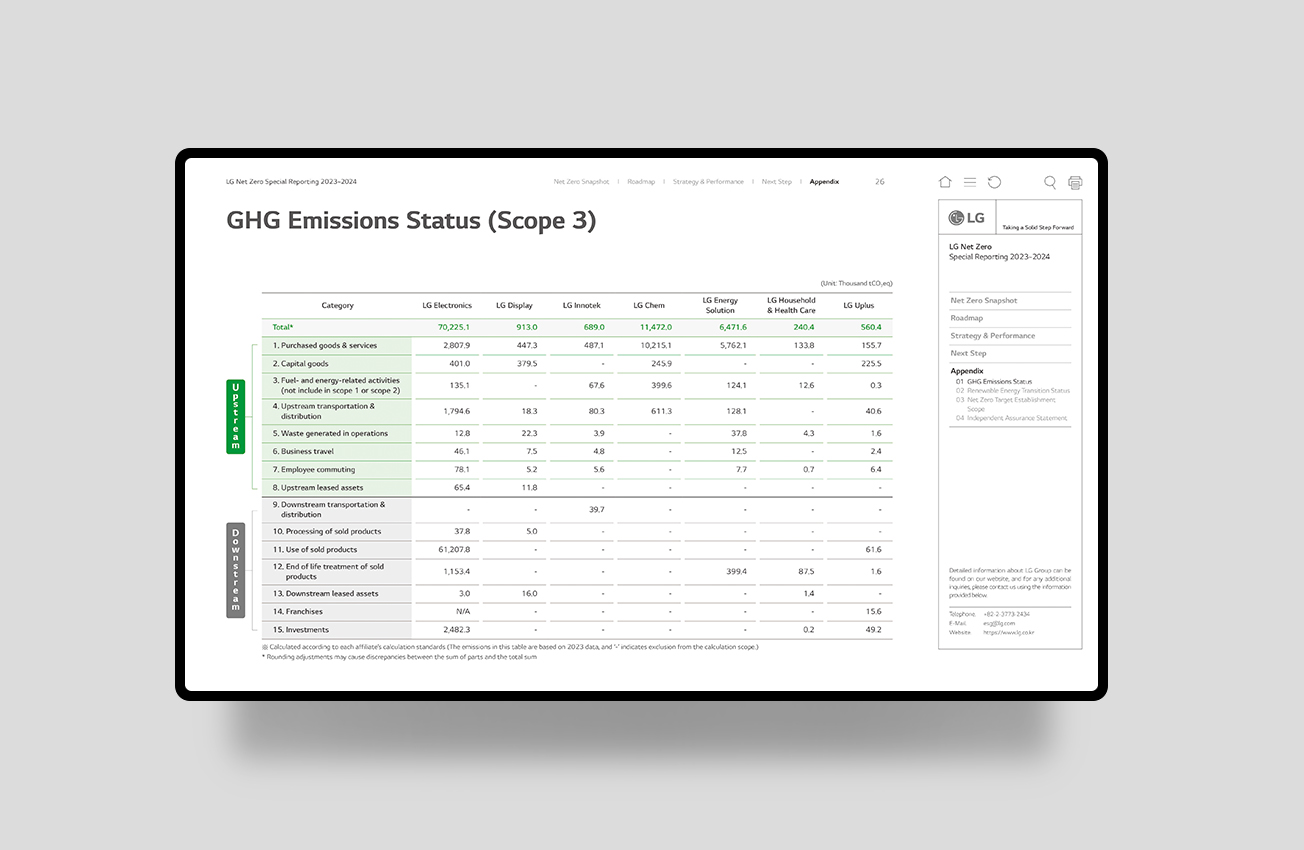1304x850 pixels.
Task: Click the LG logo in the side panel
Action: click(x=967, y=218)
